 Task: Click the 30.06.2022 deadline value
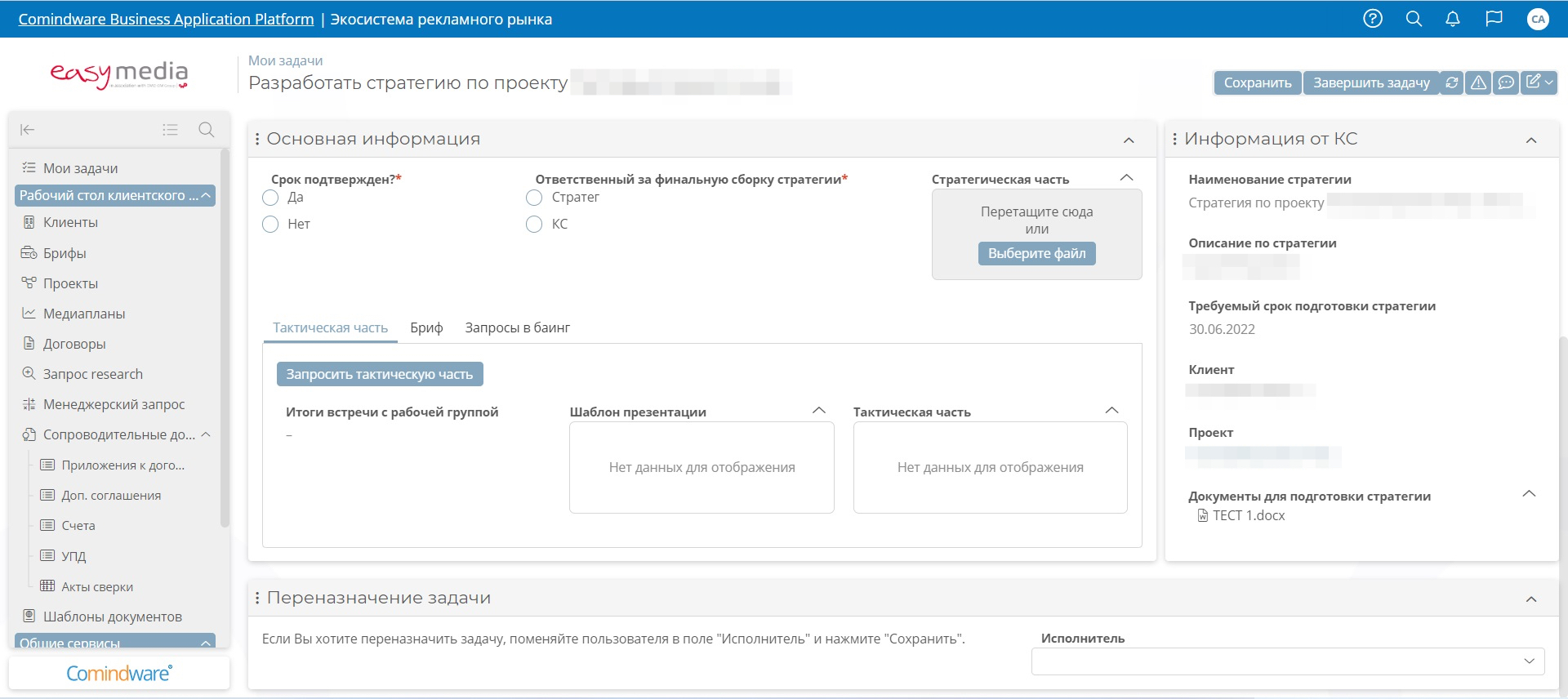pos(1222,329)
